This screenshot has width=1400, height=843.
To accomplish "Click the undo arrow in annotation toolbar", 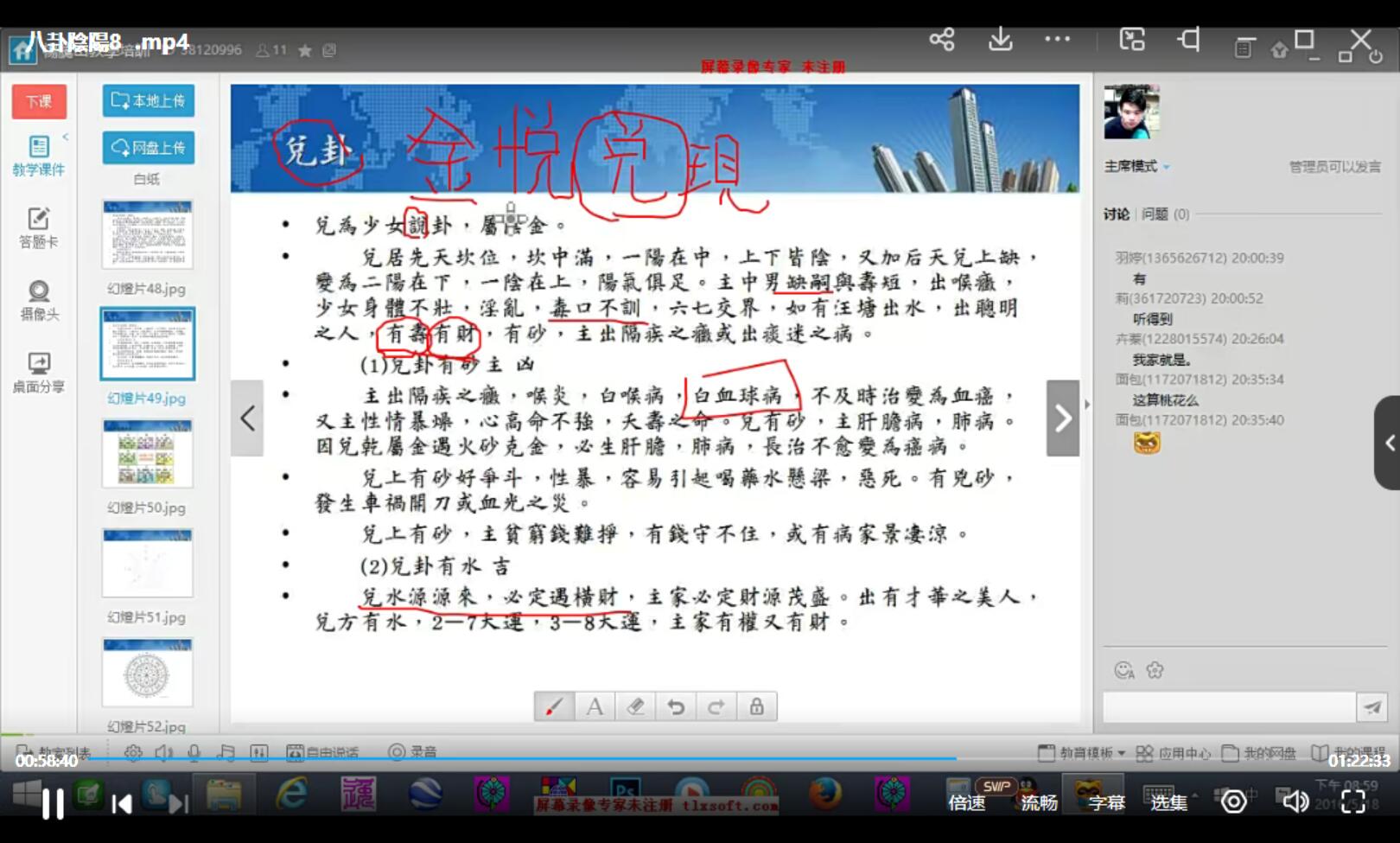I will [x=676, y=706].
